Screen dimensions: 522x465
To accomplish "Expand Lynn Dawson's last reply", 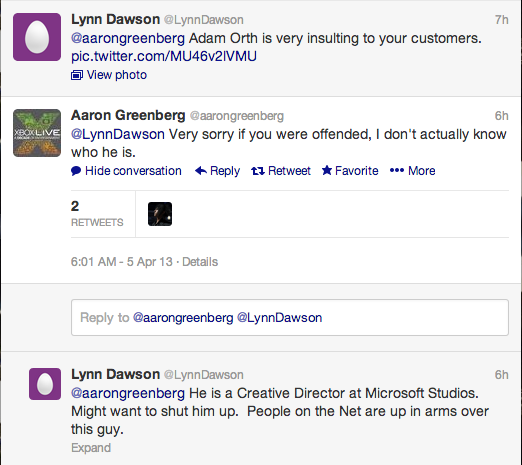I will click(91, 448).
